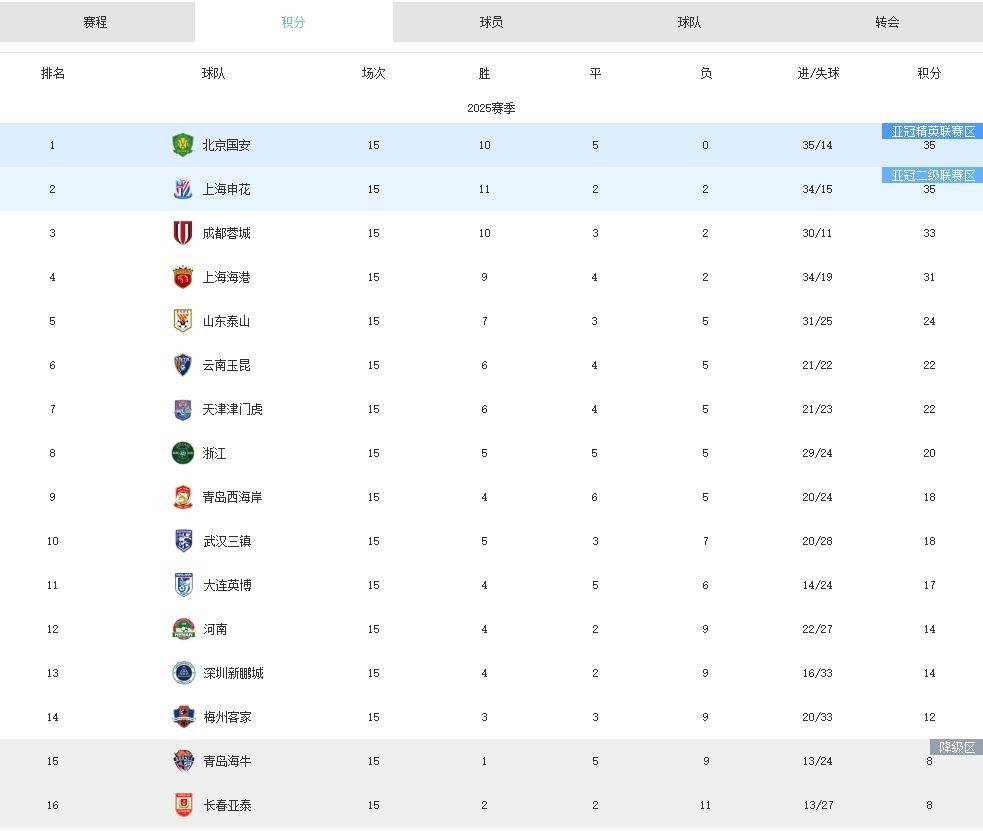This screenshot has height=831, width=983.
Task: Click the 浙江 round green badge
Action: click(x=182, y=453)
